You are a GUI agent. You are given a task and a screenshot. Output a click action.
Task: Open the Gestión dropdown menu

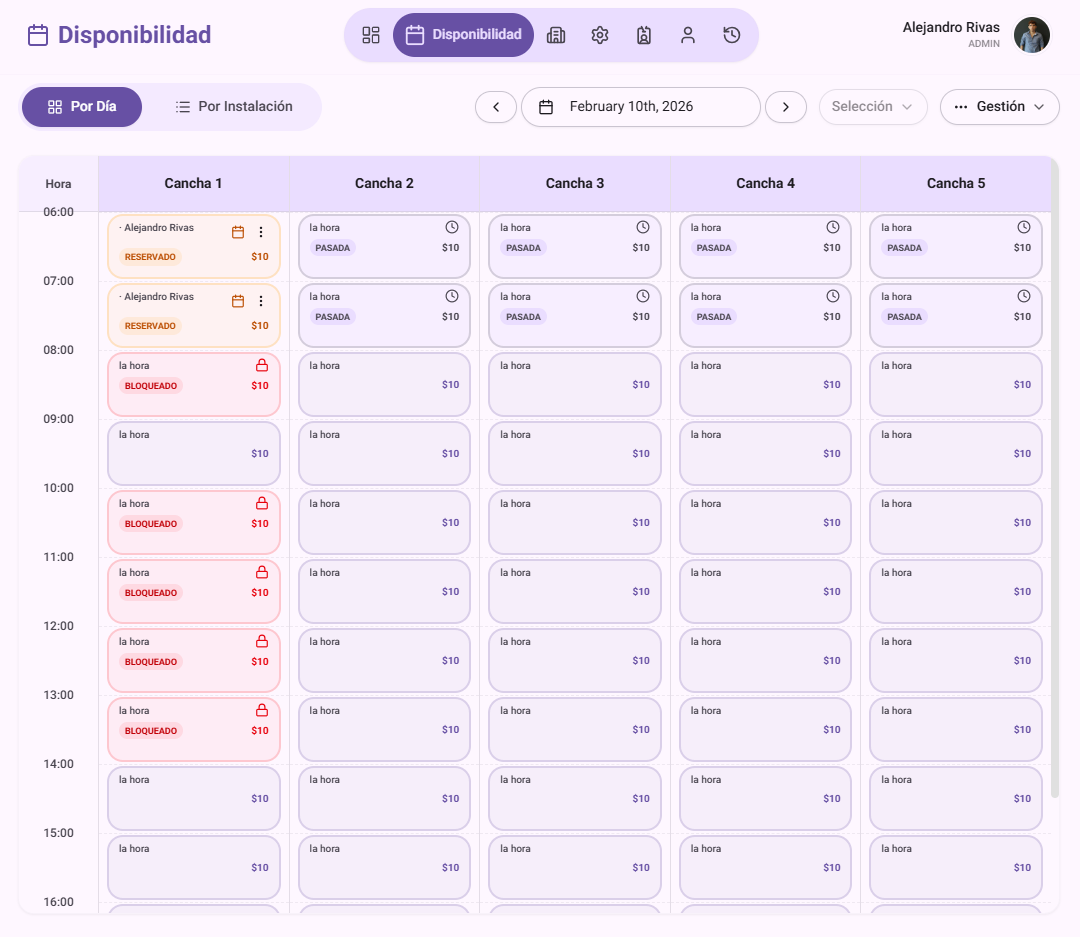click(x=999, y=107)
